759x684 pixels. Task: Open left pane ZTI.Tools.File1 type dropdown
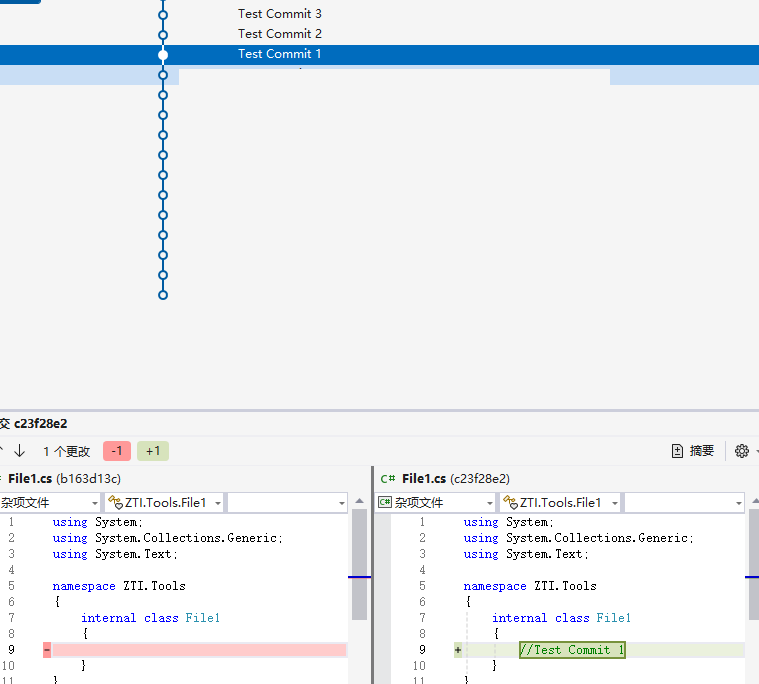tap(164, 503)
